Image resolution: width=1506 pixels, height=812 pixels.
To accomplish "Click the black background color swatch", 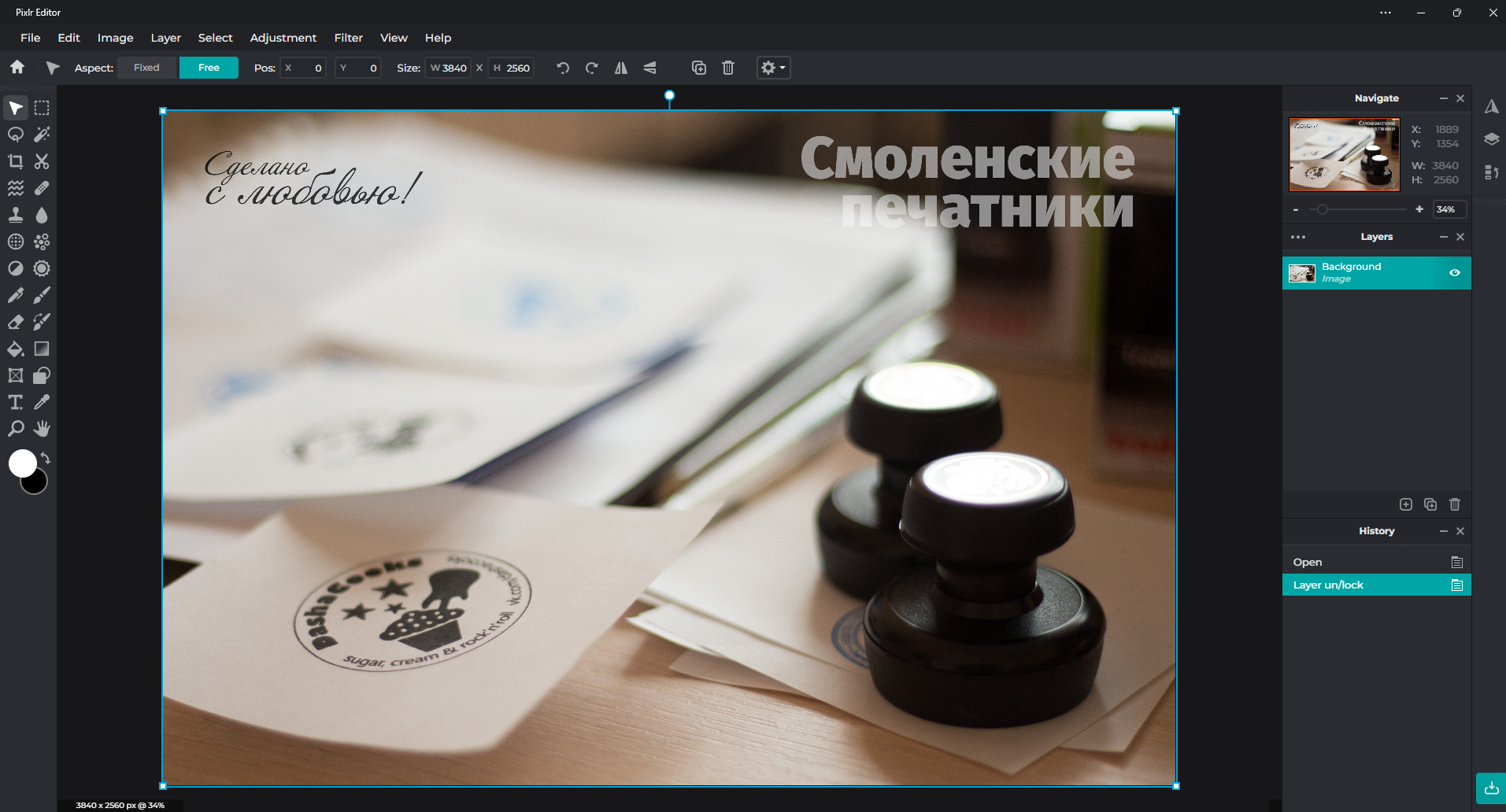I will tap(36, 484).
